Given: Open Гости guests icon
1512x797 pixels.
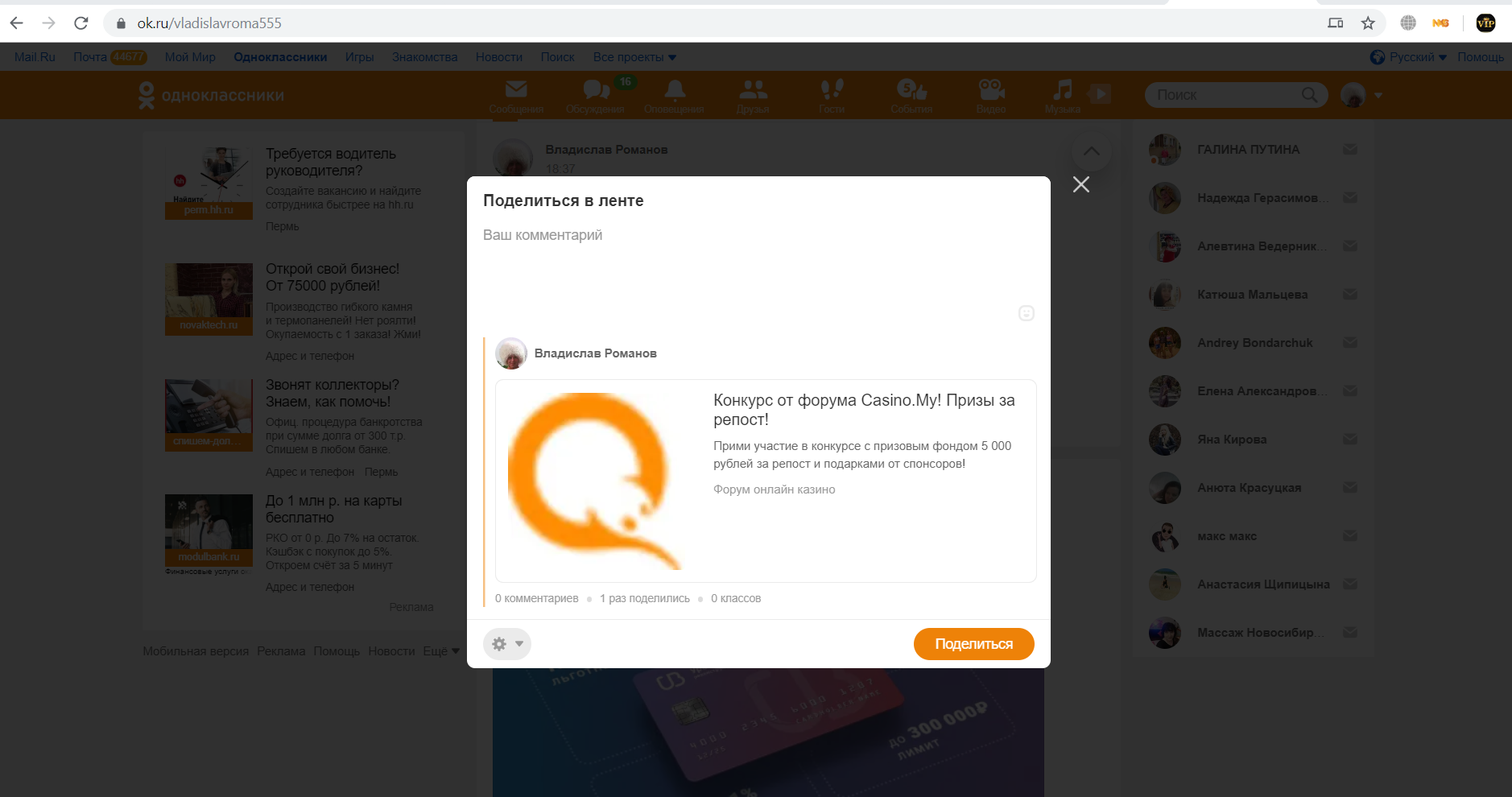Looking at the screenshot, I should pos(832,96).
